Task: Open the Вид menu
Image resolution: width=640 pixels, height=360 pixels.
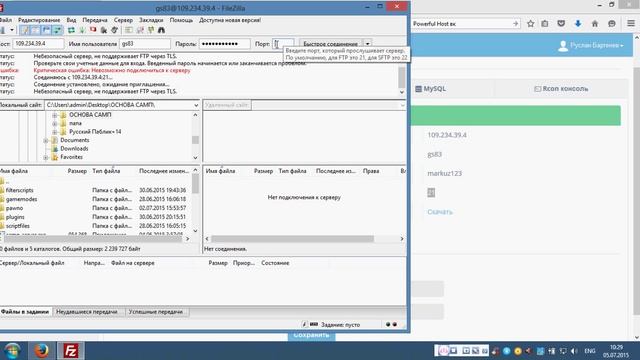Action: [x=71, y=20]
